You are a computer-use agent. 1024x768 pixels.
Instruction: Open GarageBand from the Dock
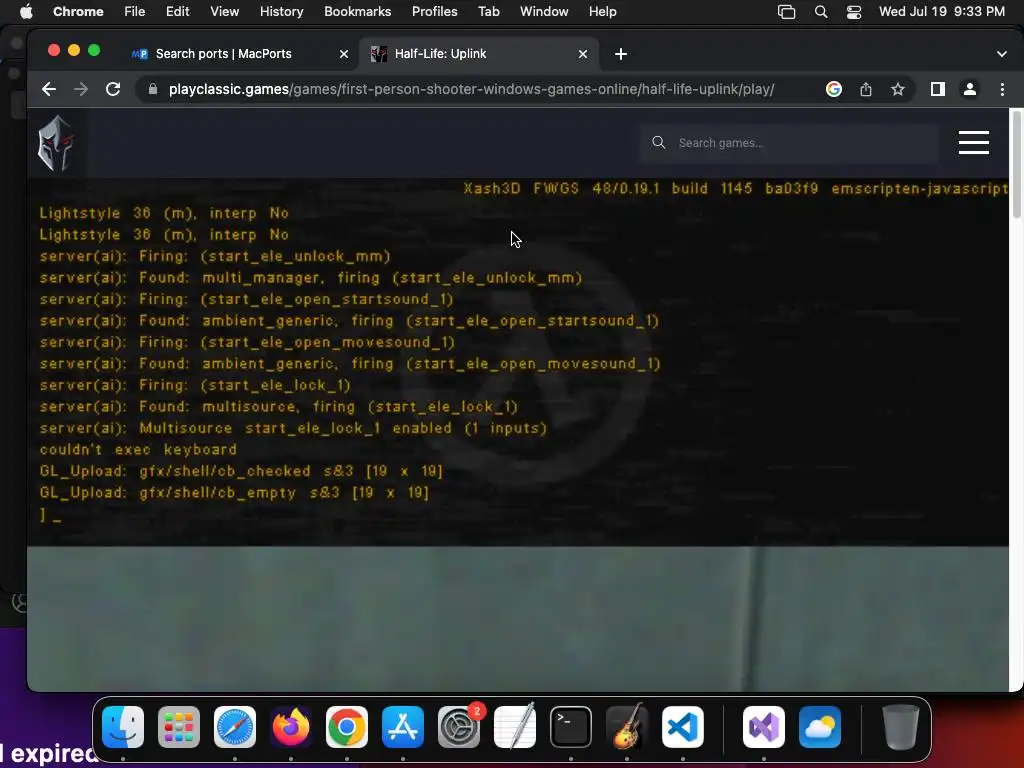pyautogui.click(x=627, y=727)
